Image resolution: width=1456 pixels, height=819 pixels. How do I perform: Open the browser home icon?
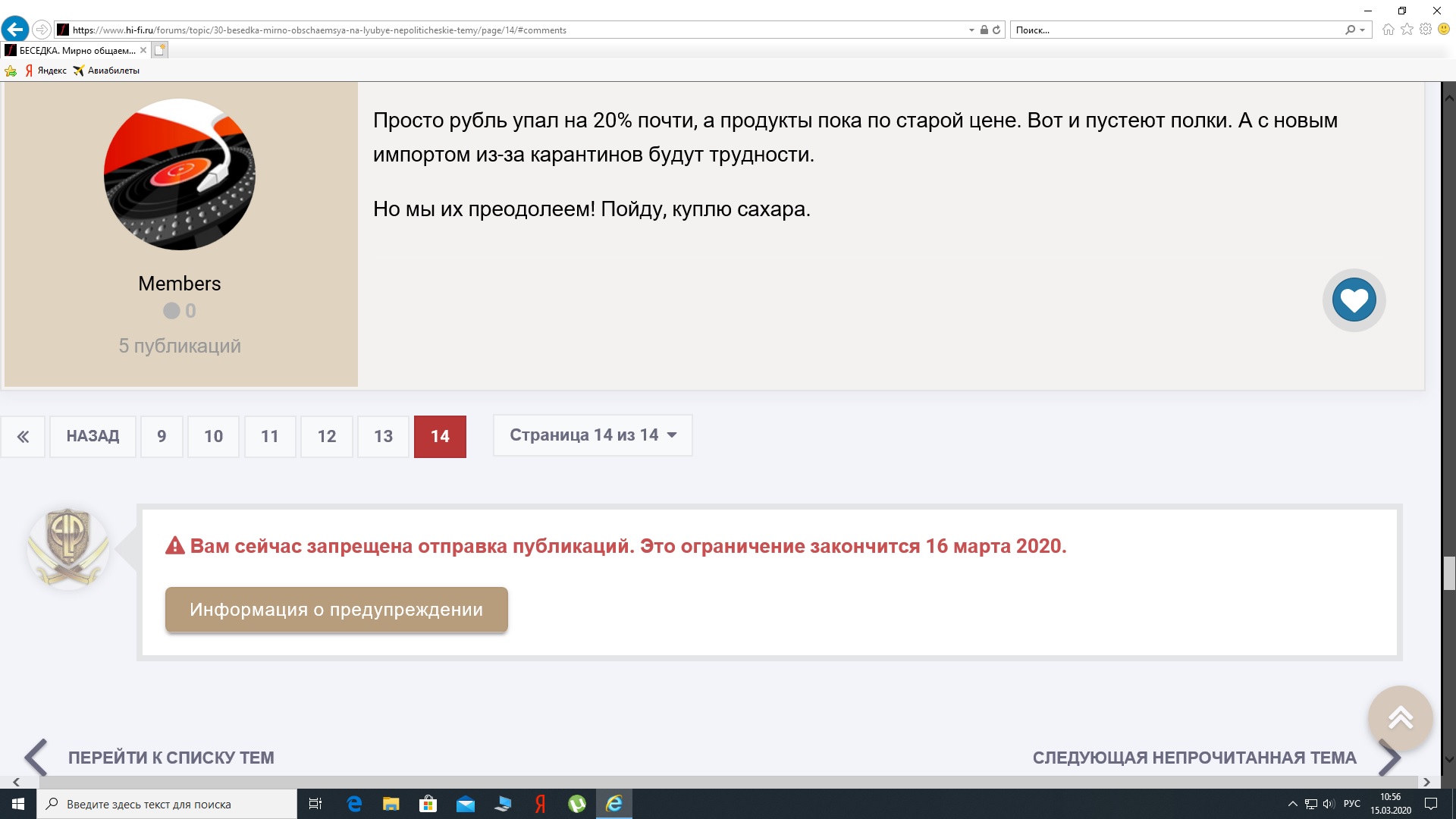coord(1388,30)
